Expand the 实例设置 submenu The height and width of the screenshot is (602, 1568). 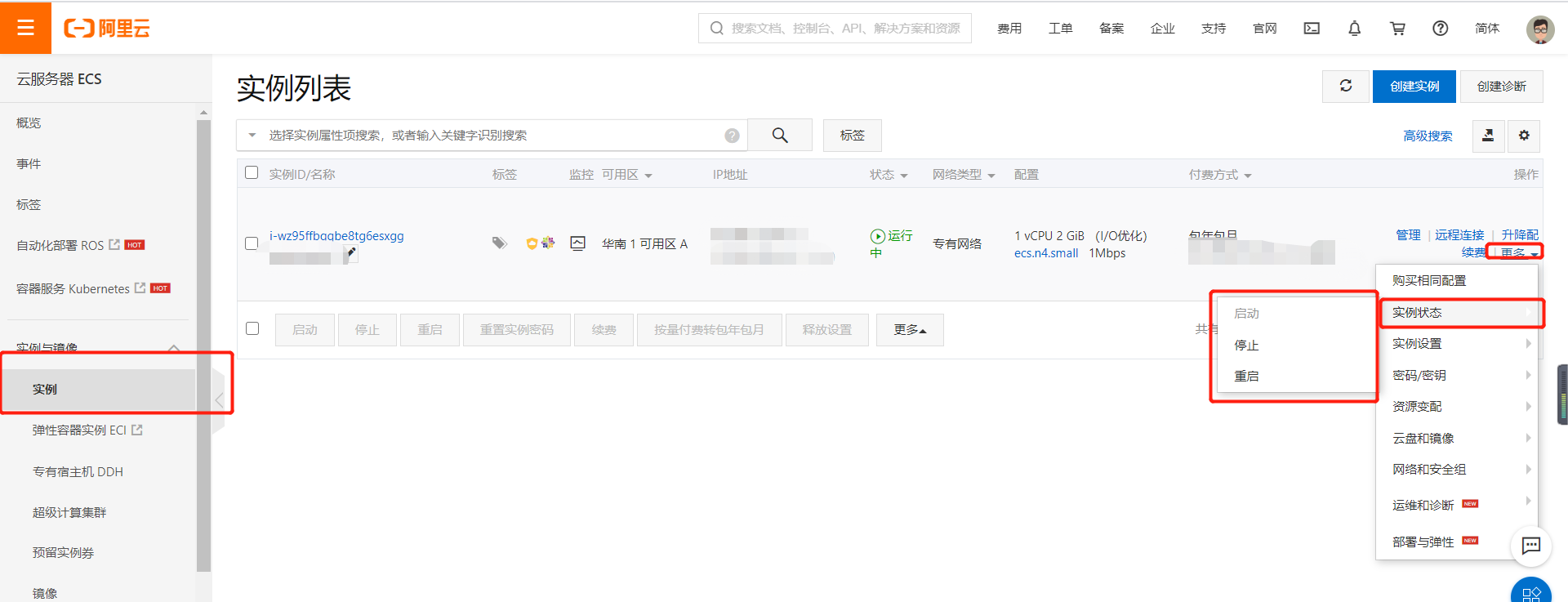pyautogui.click(x=1457, y=344)
